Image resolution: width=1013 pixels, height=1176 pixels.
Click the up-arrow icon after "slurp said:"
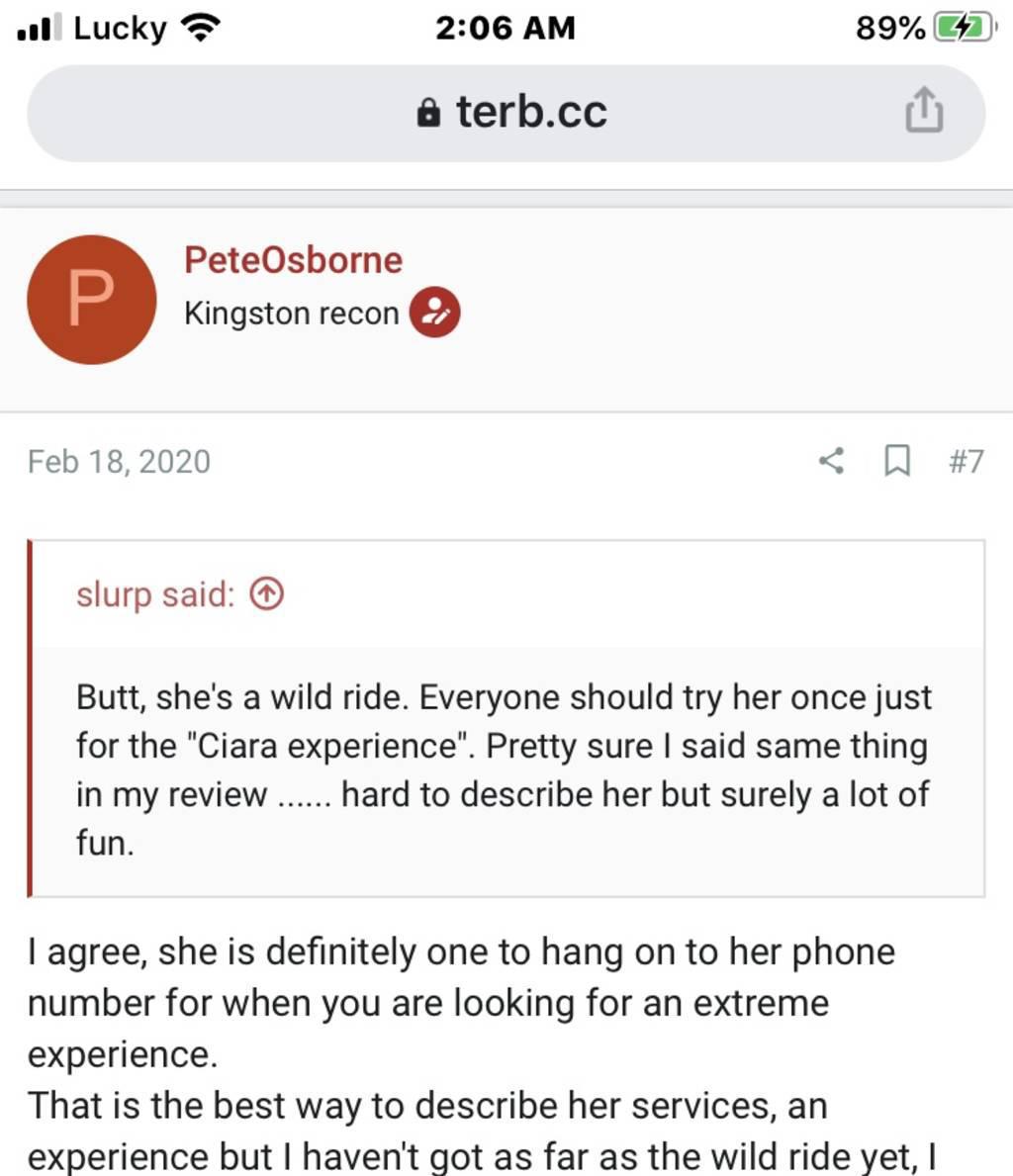266,593
